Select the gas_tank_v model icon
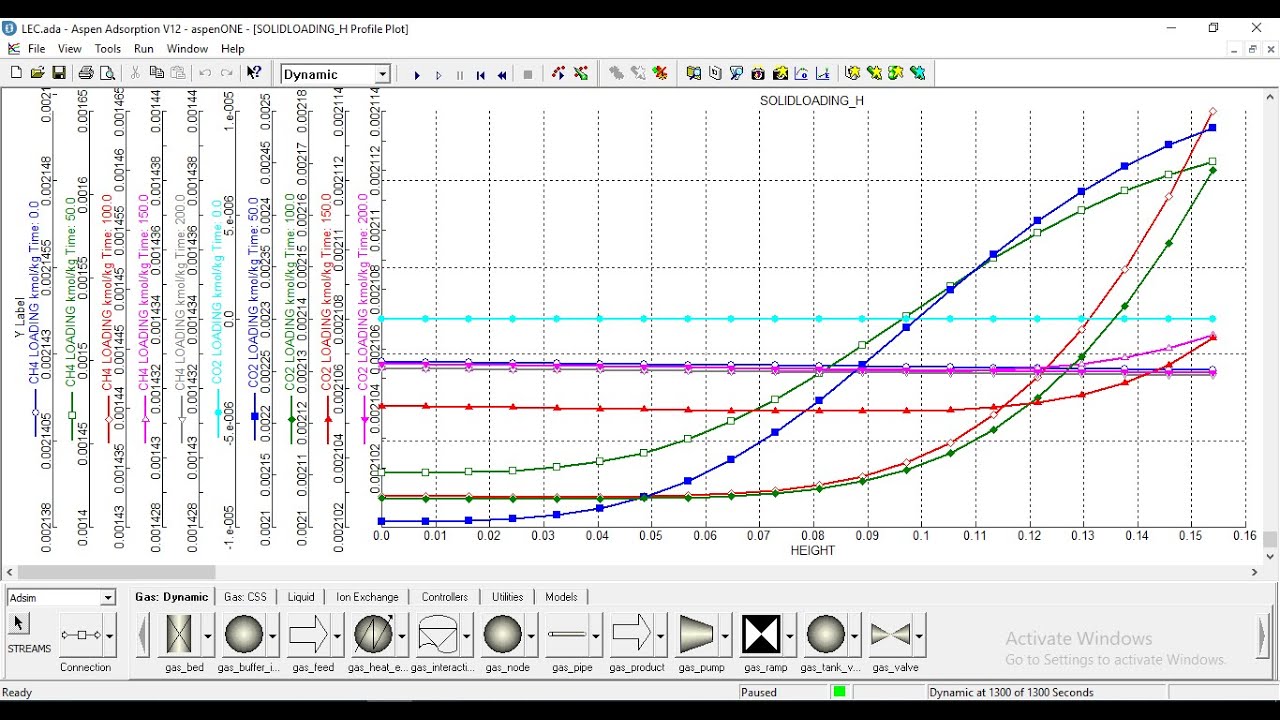Image resolution: width=1280 pixels, height=720 pixels. tap(826, 635)
